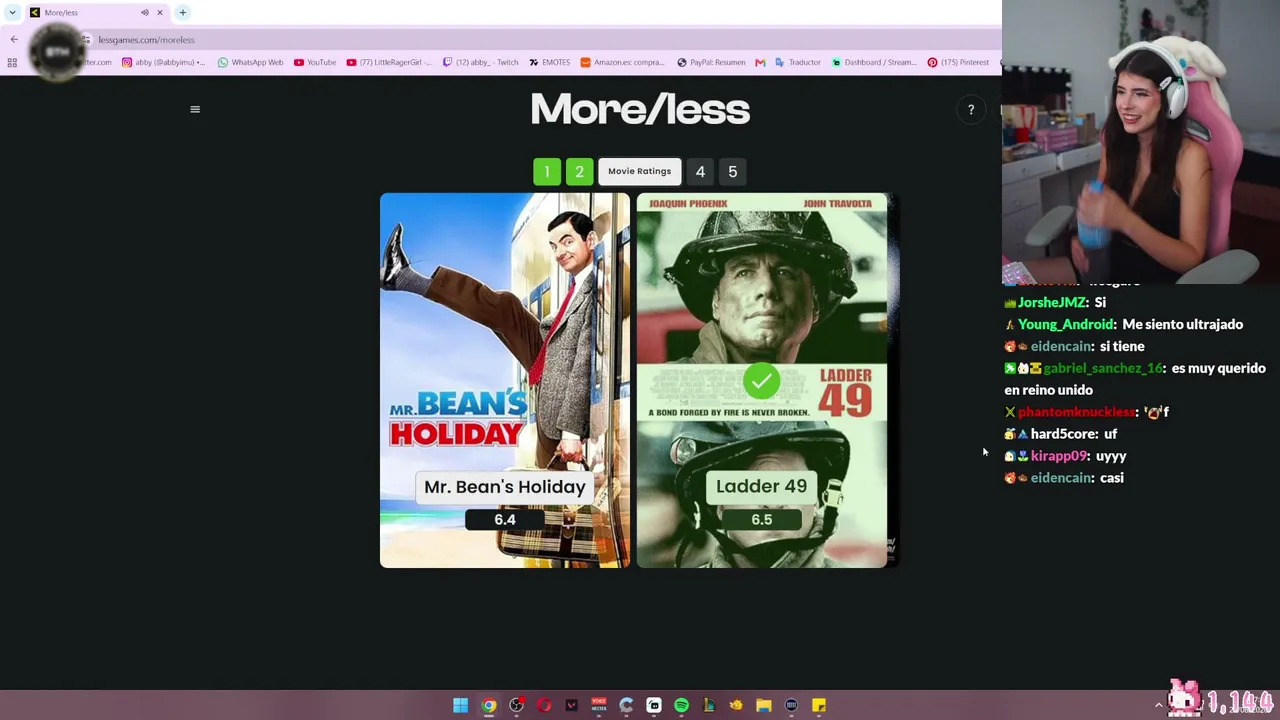Open the yellow creature app in taskbar
This screenshot has height=720, width=1280.
(x=736, y=705)
